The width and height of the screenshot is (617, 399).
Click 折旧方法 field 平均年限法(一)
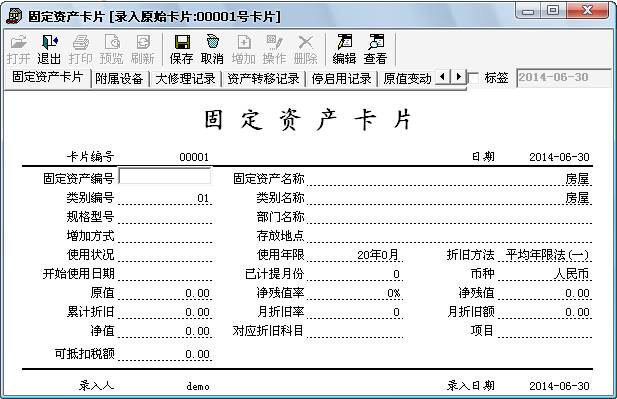[x=545, y=255]
